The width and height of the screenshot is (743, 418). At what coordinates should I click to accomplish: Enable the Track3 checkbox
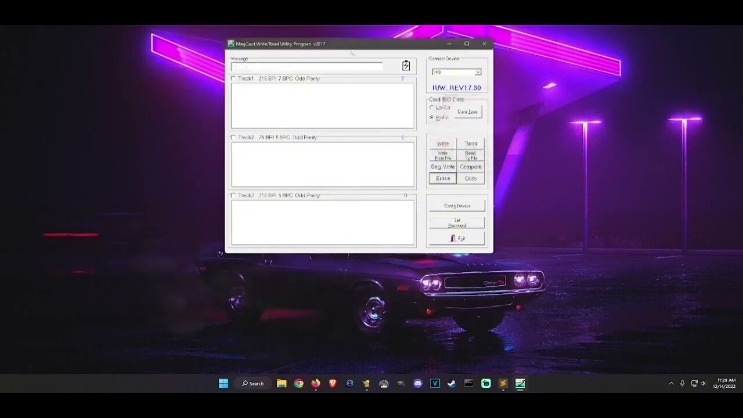pyautogui.click(x=233, y=195)
